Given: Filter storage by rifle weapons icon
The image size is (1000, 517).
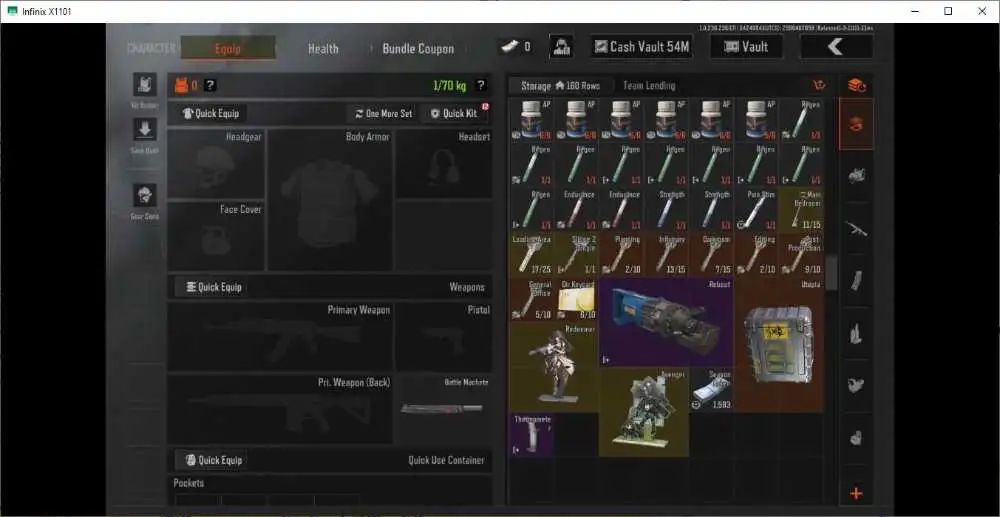Looking at the screenshot, I should point(856,228).
